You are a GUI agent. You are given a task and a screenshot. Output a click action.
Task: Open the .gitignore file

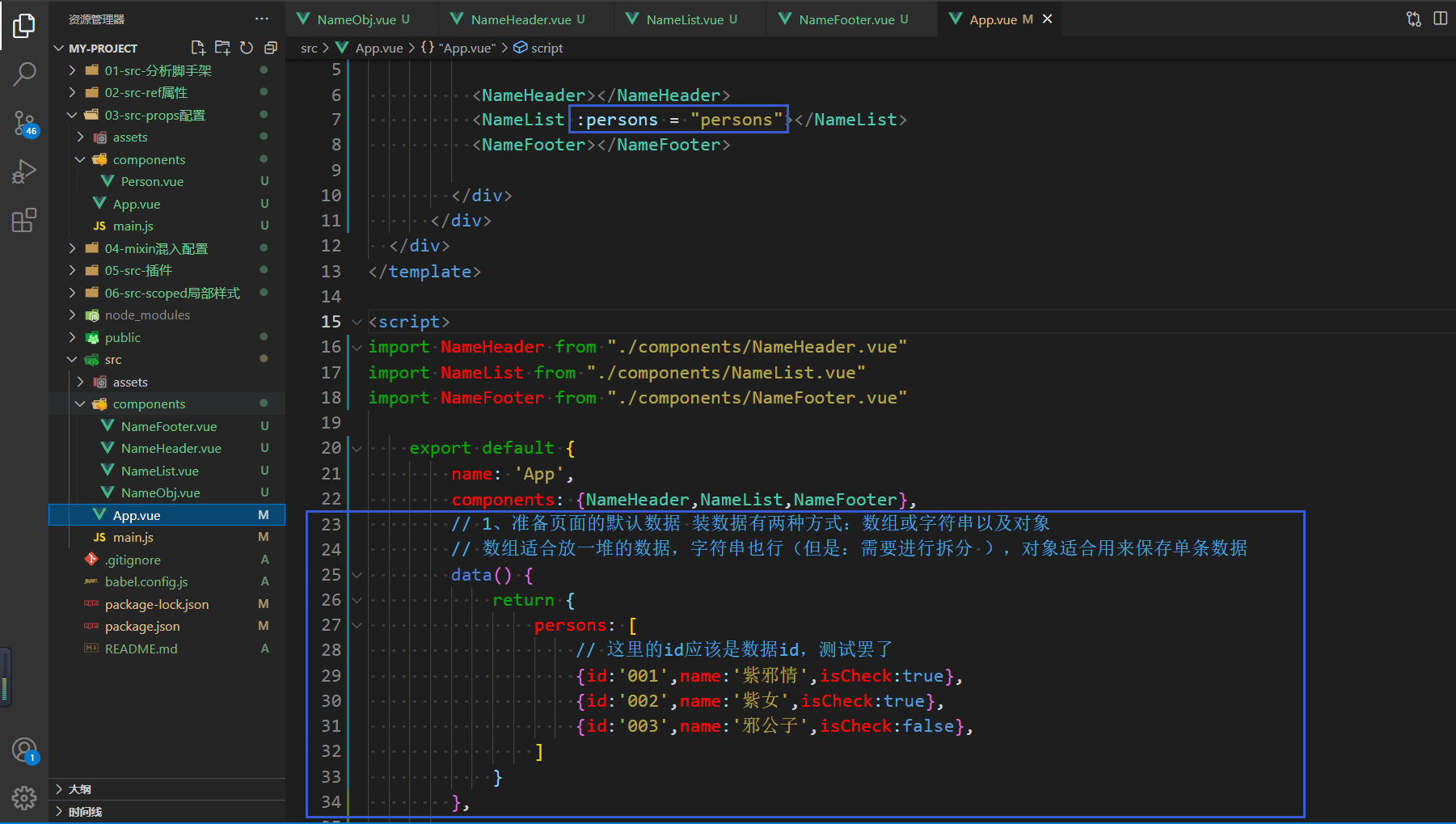click(167, 560)
